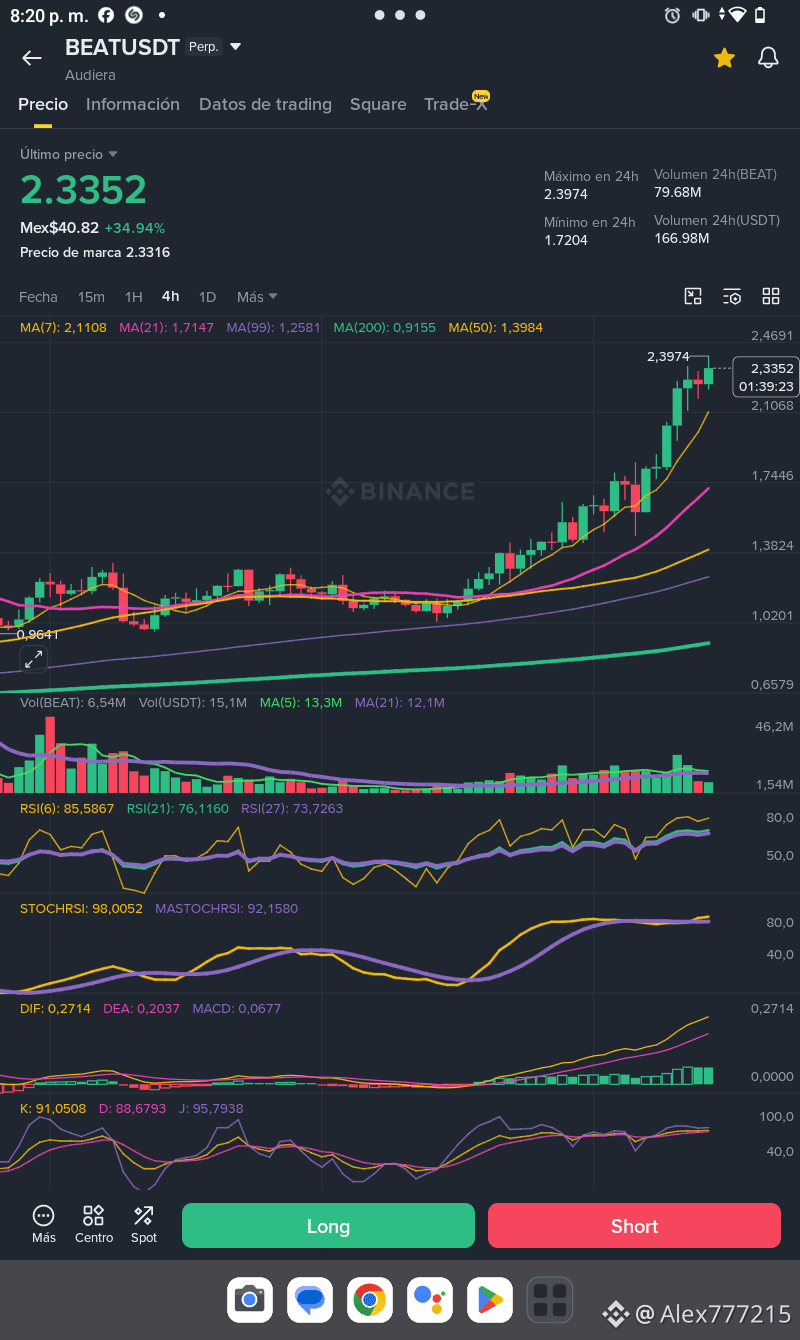This screenshot has height=1340, width=800.
Task: Click the big 2.3352 last price
Action: coord(84,190)
